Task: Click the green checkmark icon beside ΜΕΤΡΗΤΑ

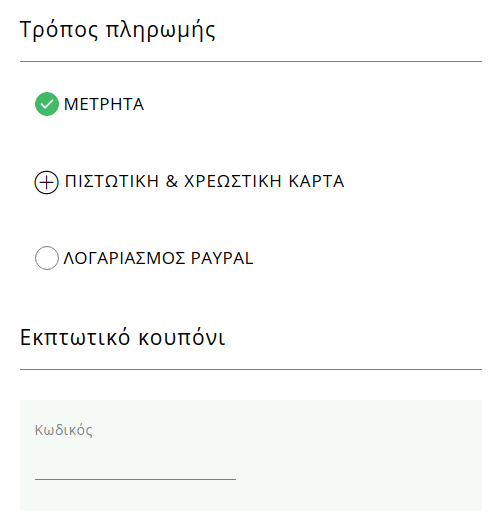Action: [x=47, y=104]
